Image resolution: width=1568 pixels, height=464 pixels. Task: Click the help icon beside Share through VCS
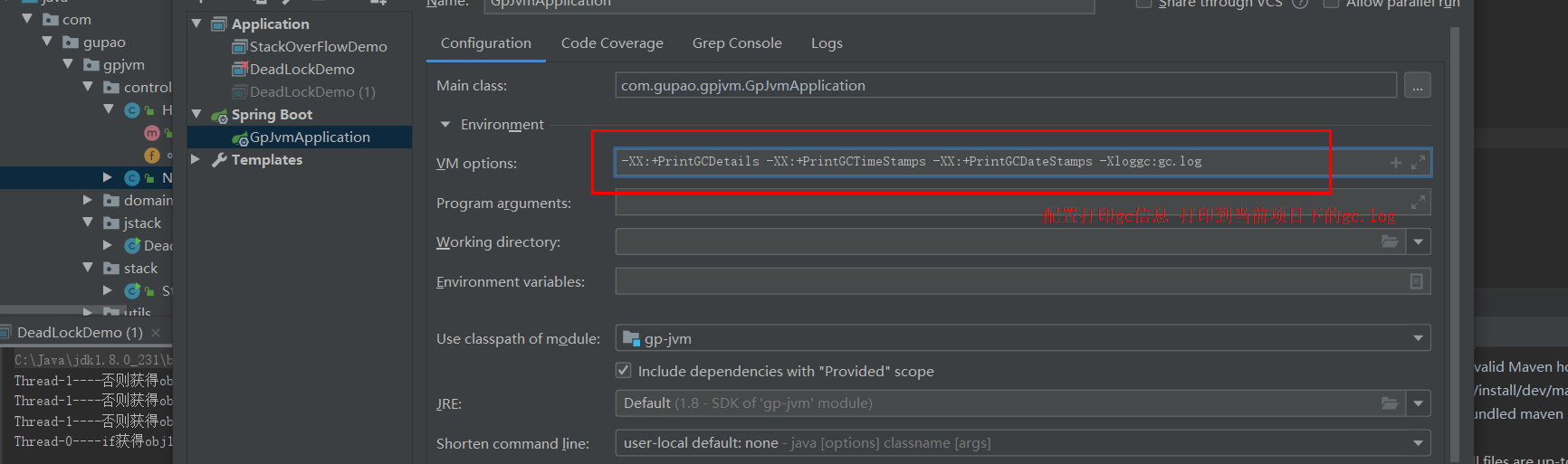click(1300, 3)
